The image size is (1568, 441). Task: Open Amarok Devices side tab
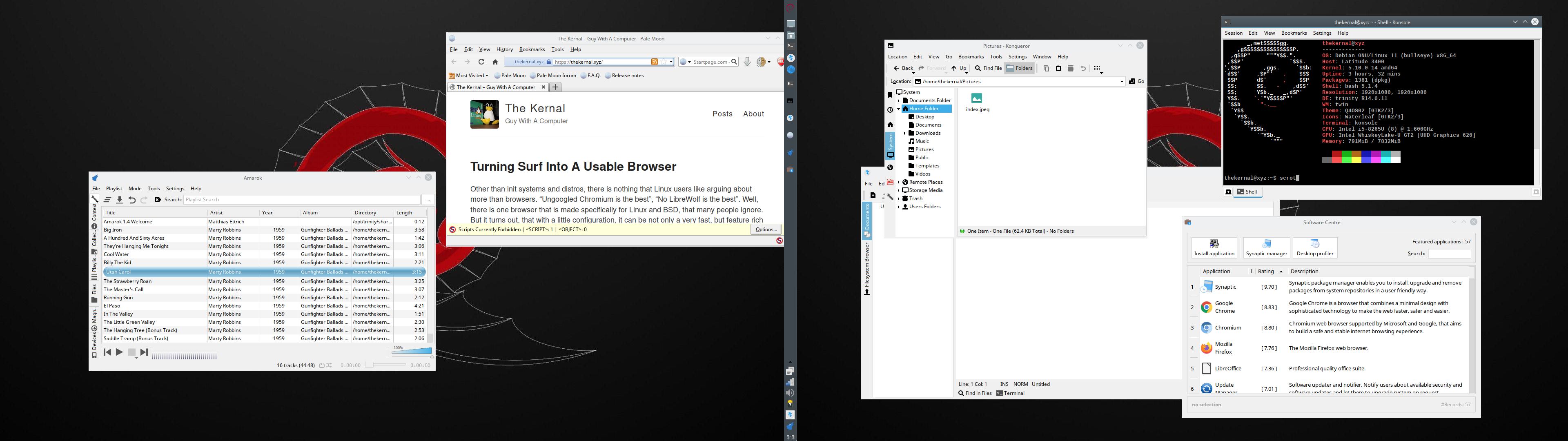[94, 345]
